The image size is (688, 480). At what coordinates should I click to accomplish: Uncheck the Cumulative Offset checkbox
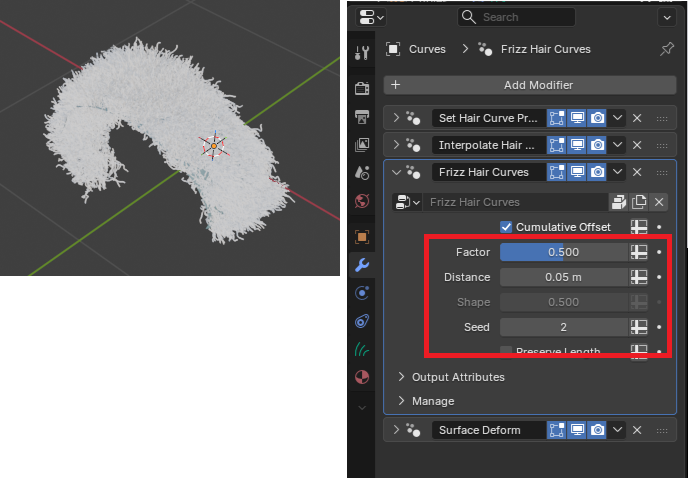pyautogui.click(x=506, y=227)
